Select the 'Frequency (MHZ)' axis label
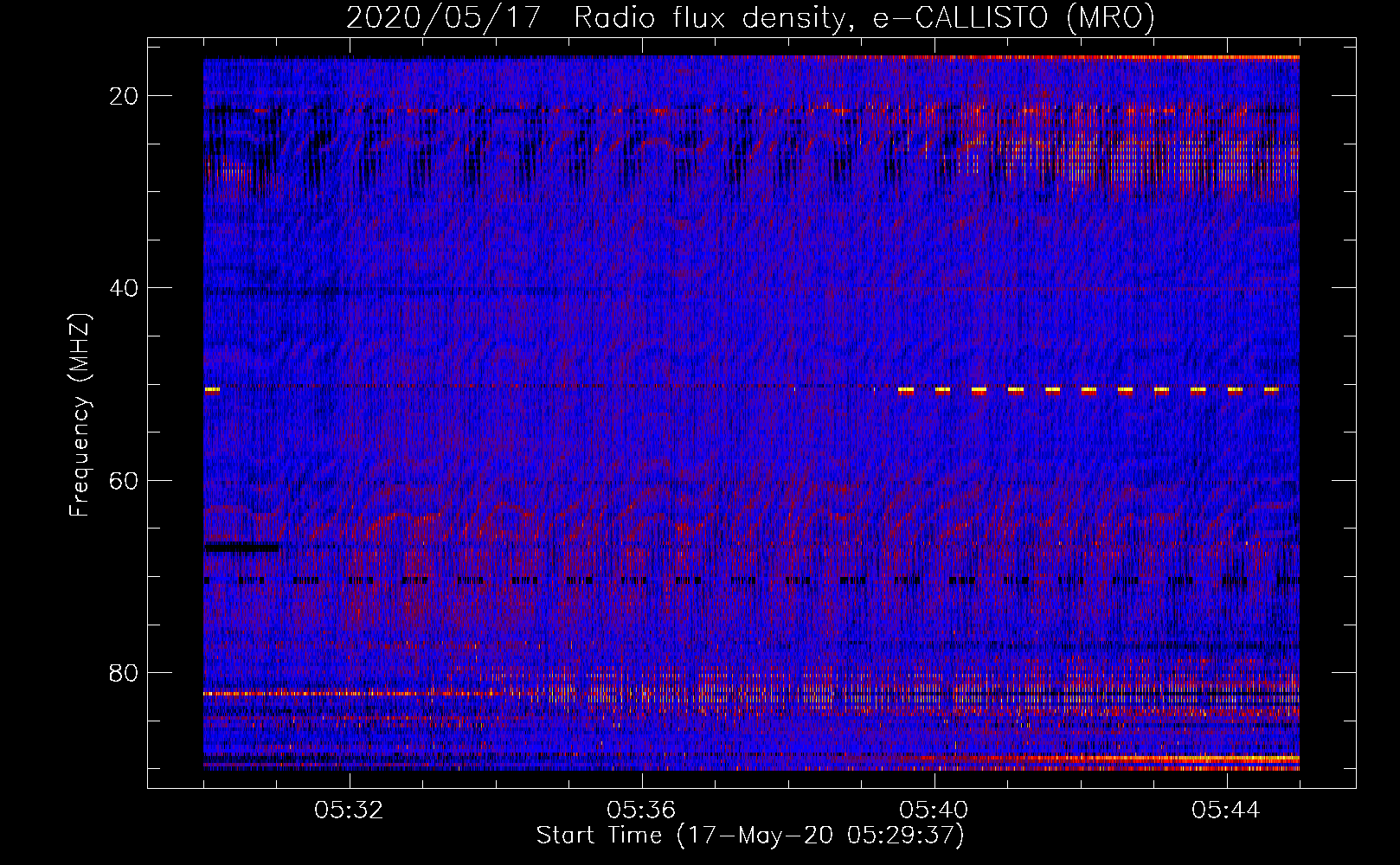Viewport: 1400px width, 865px height. [80, 414]
